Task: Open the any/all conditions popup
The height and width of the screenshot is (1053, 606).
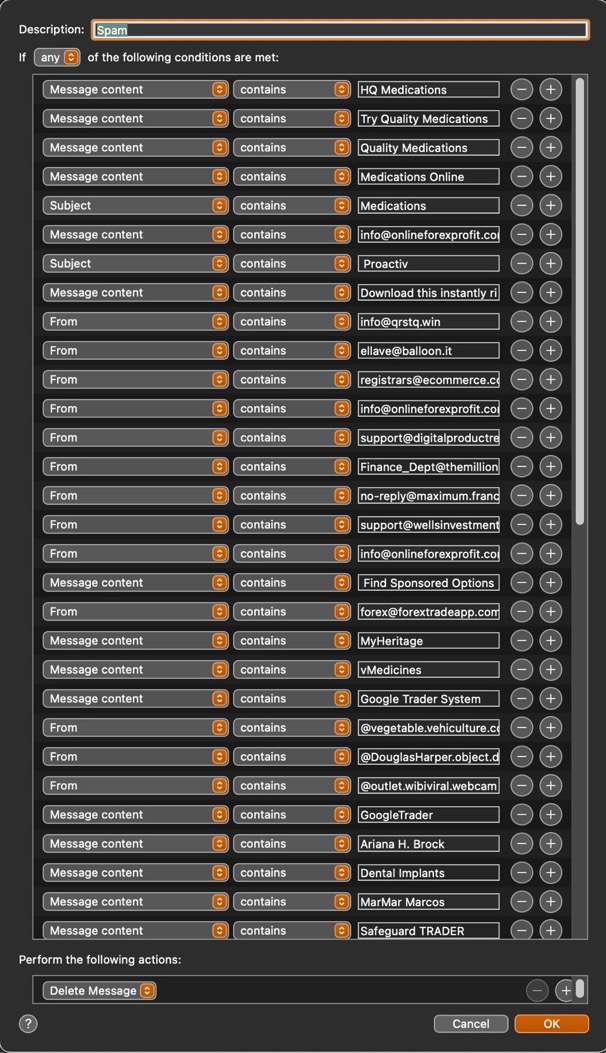Action: [56, 57]
